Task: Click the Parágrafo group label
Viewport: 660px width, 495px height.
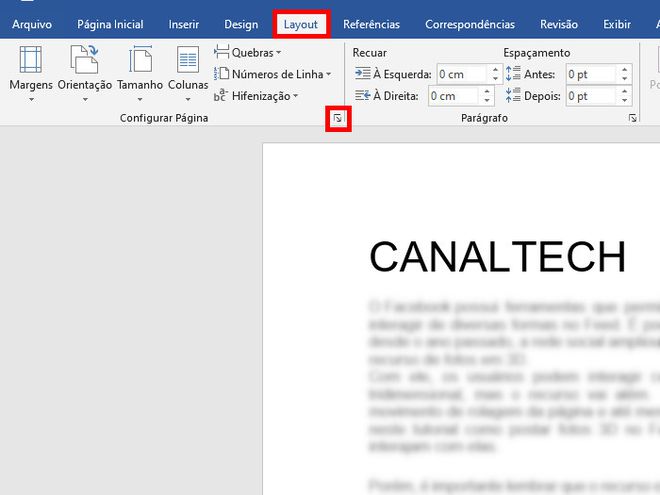Action: (x=484, y=118)
